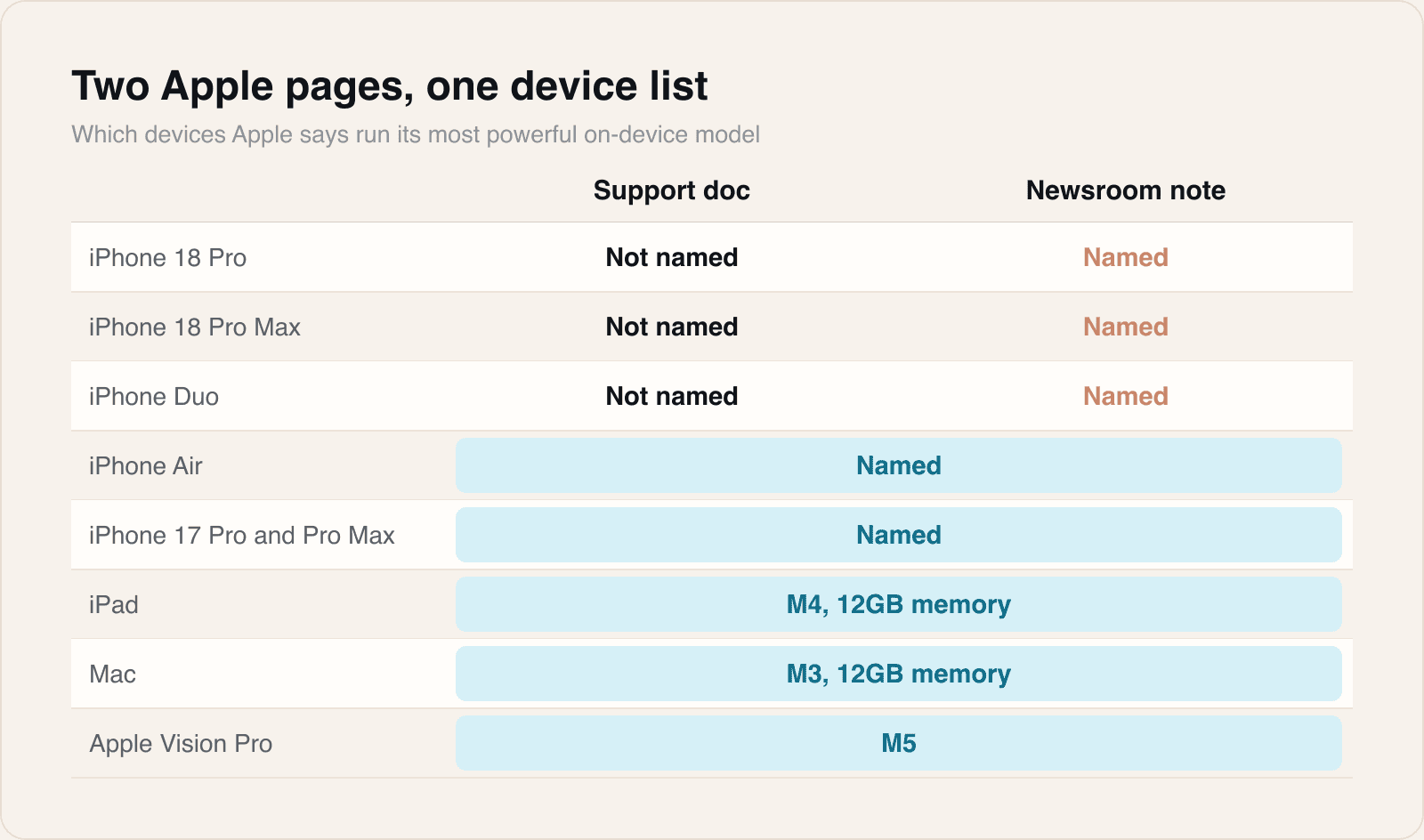
Task: Click the 'iPhone Duo' row label
Action: tap(154, 397)
